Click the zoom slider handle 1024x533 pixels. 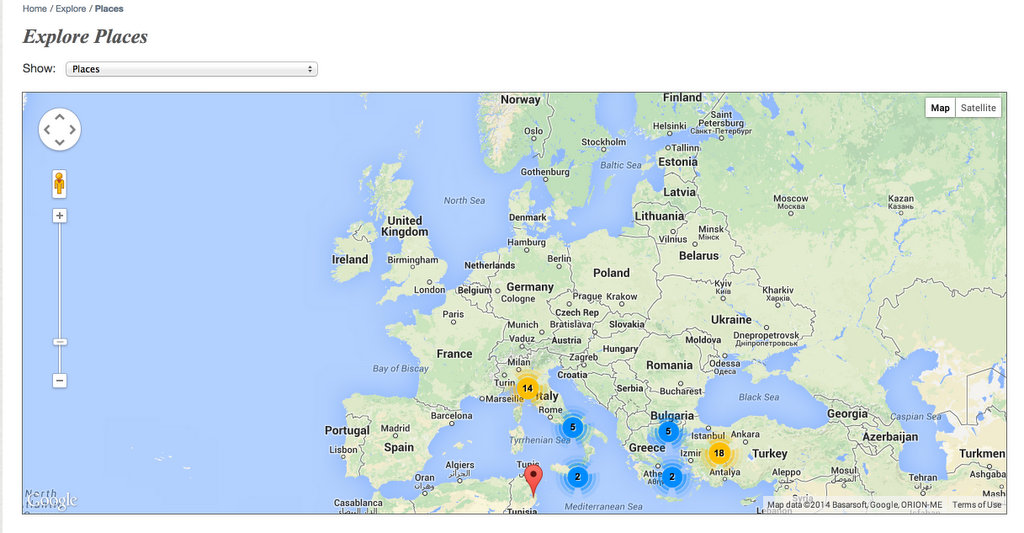pos(59,342)
